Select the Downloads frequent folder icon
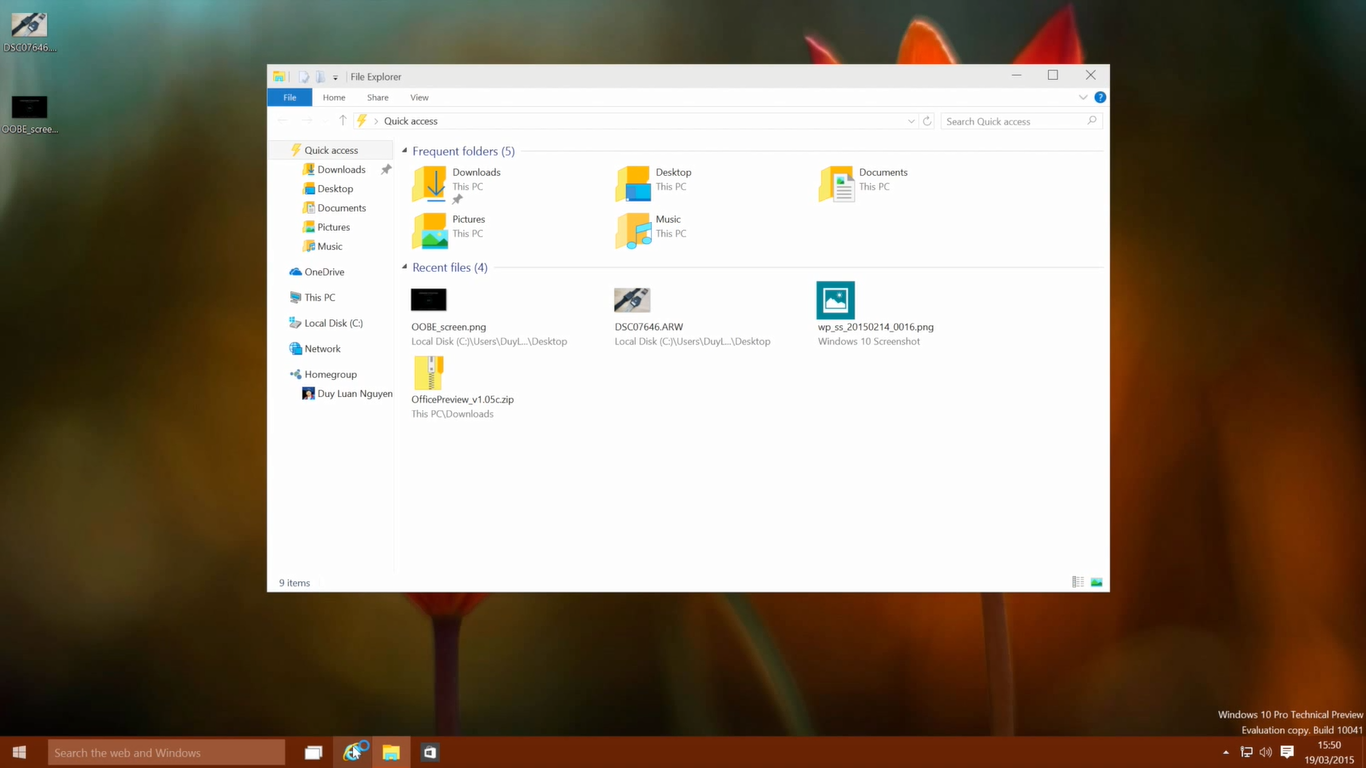 429,184
